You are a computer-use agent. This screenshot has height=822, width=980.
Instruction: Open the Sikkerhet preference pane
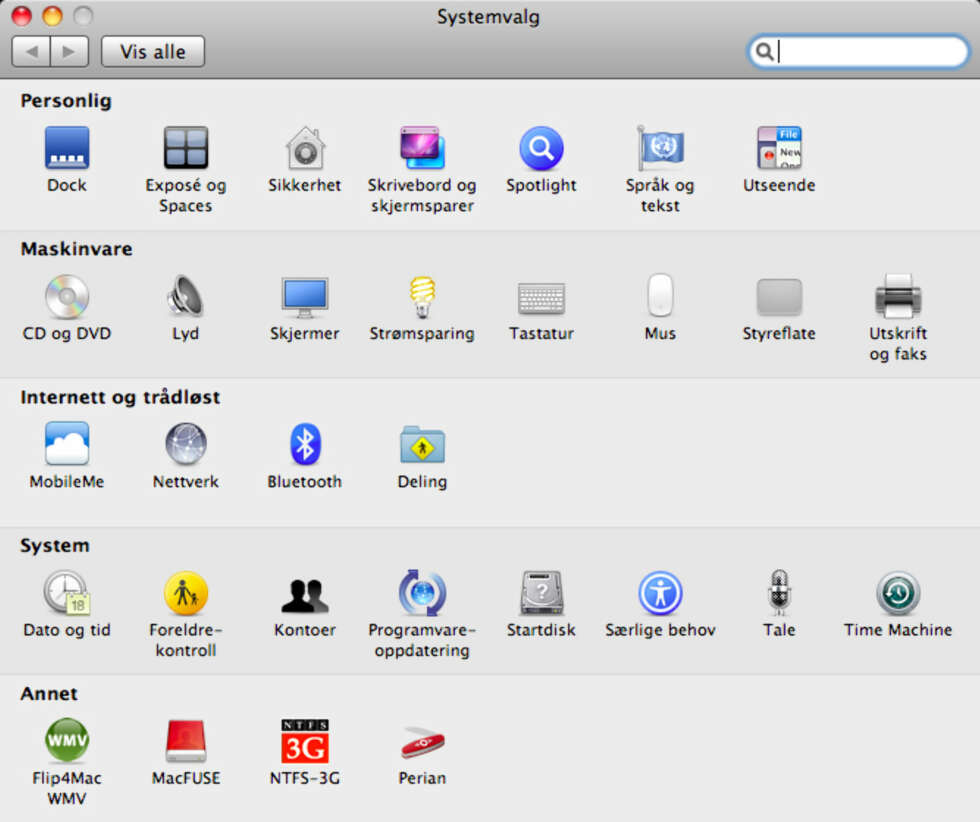click(x=305, y=148)
